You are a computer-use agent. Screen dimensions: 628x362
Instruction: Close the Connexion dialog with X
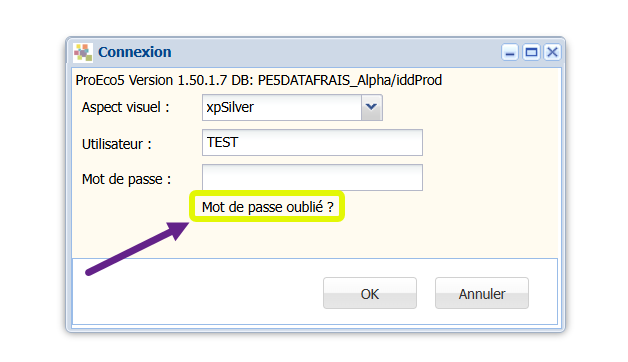pos(552,52)
